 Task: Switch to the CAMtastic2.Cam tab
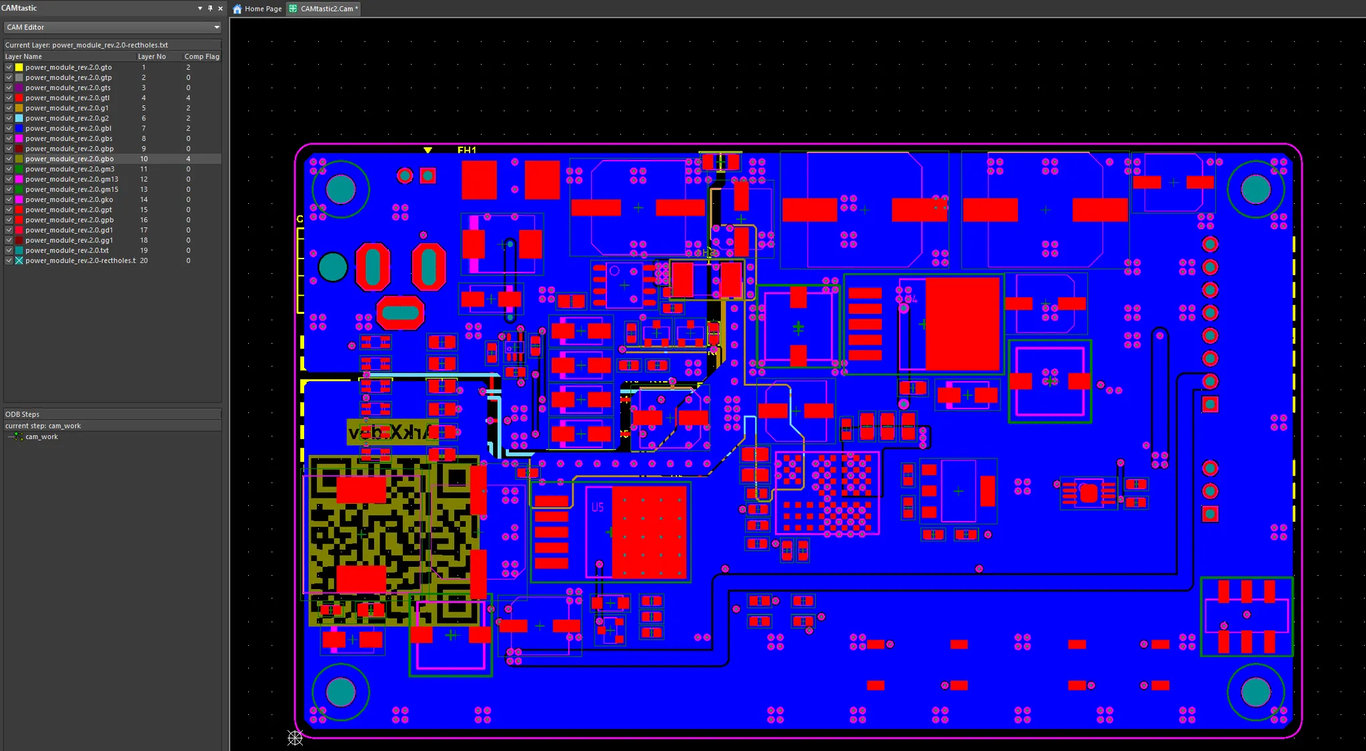tap(323, 8)
